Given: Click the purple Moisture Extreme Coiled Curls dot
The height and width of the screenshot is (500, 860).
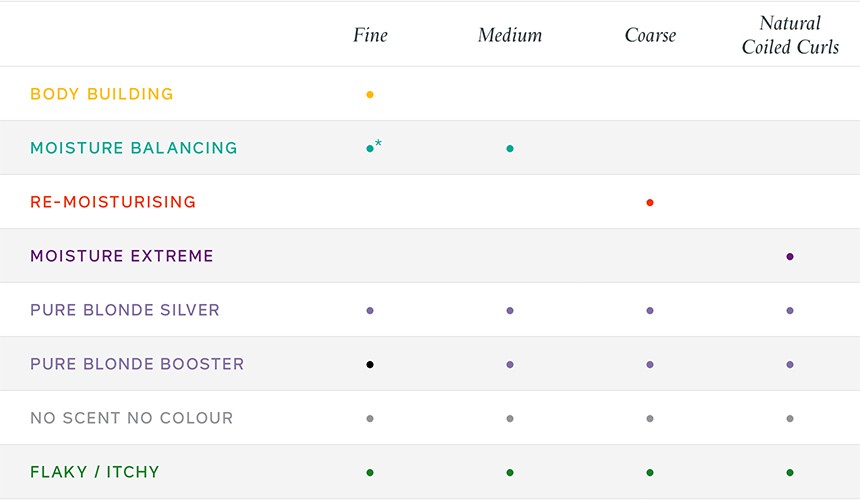Looking at the screenshot, I should coord(790,256).
